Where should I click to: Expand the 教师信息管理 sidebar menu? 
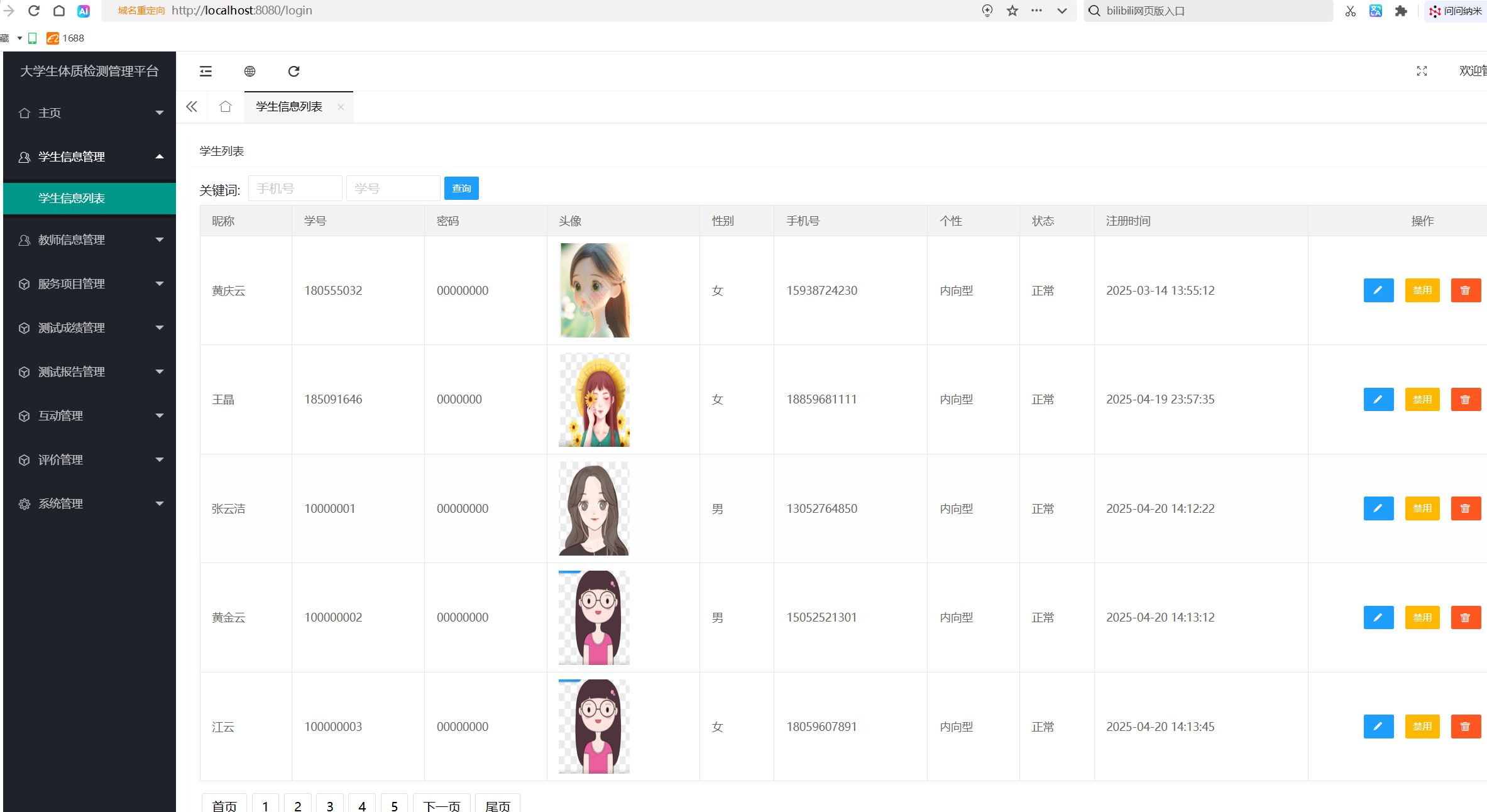pos(89,239)
